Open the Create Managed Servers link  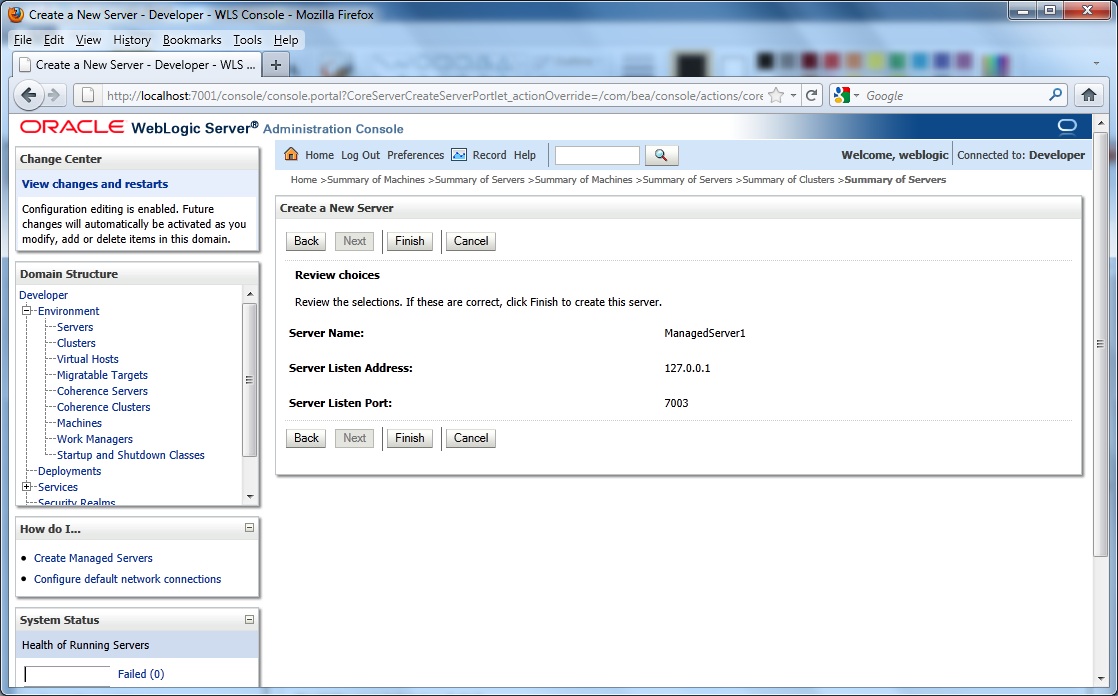[x=93, y=558]
